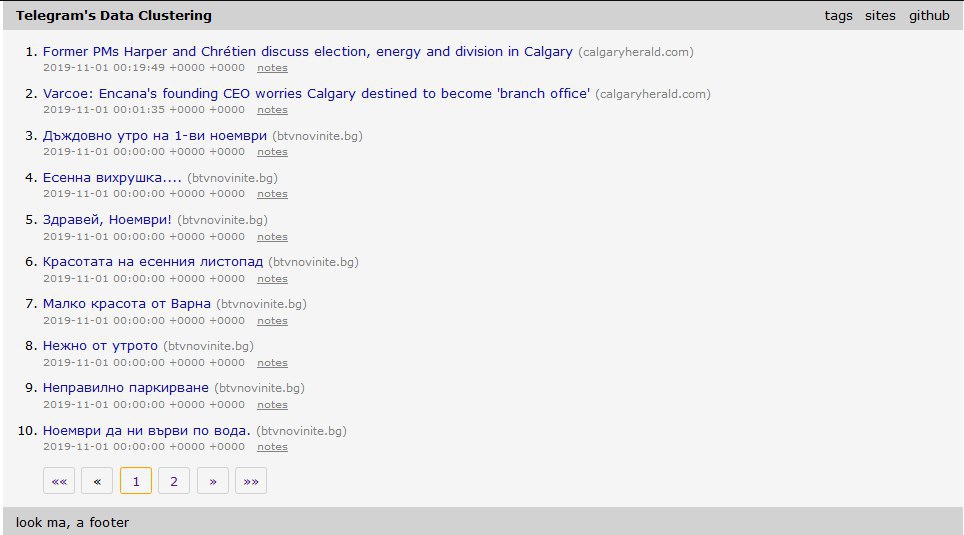Image resolution: width=964 pixels, height=535 pixels.
Task: Click the 2019-11-01 00:01:35 timestamp
Action: 144,109
